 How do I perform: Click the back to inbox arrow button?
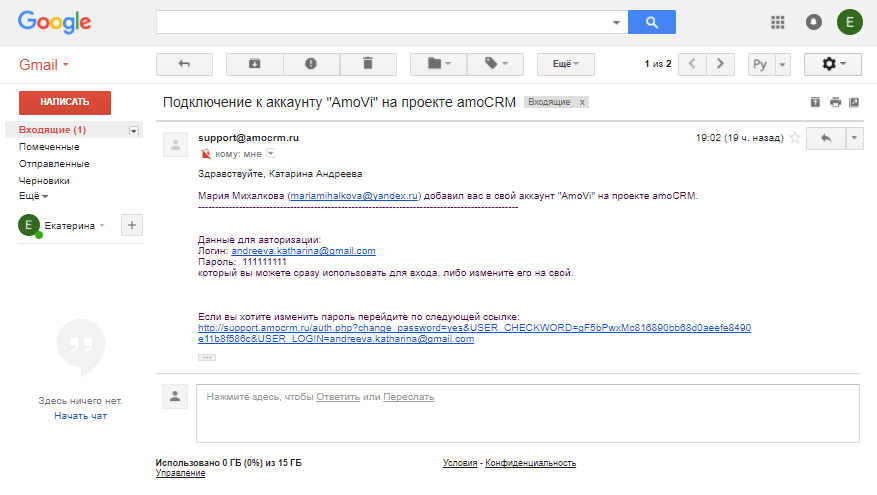click(x=184, y=63)
